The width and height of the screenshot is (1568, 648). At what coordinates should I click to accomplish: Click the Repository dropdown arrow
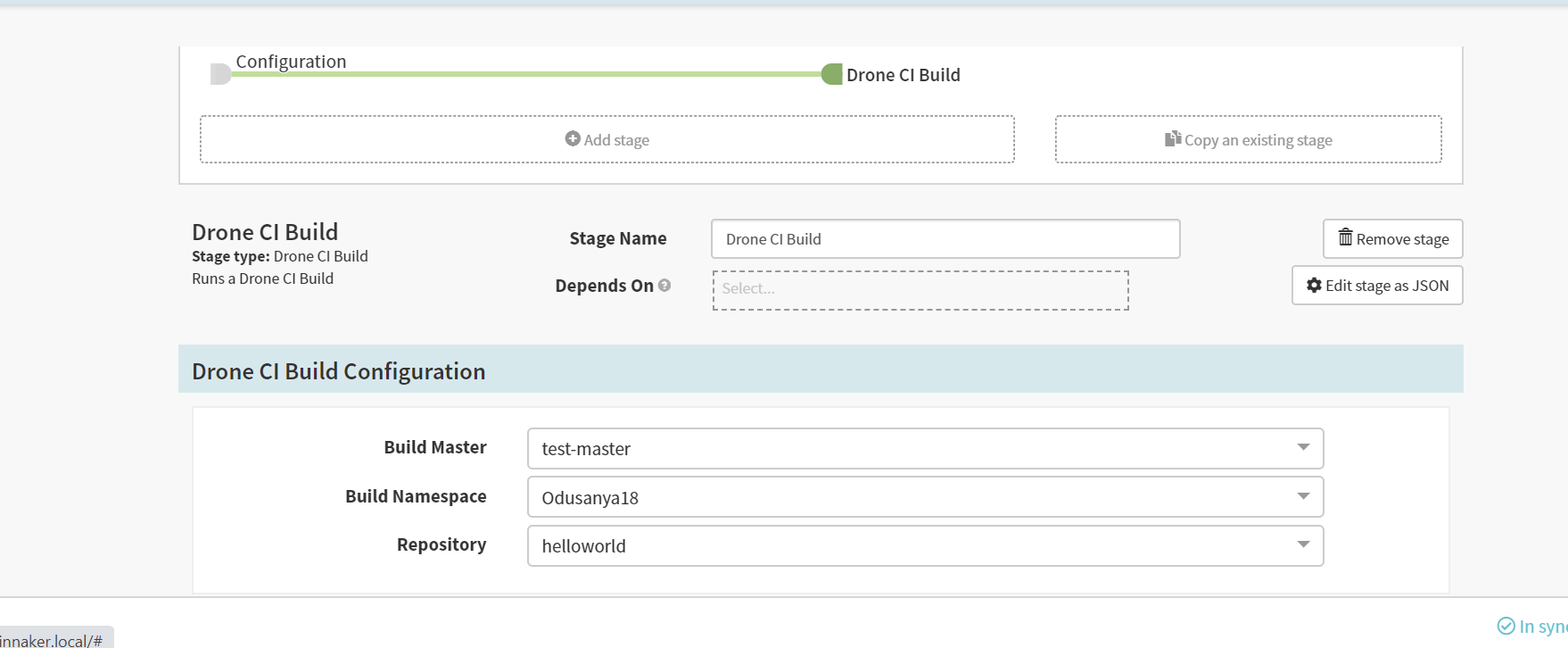pyautogui.click(x=1303, y=544)
